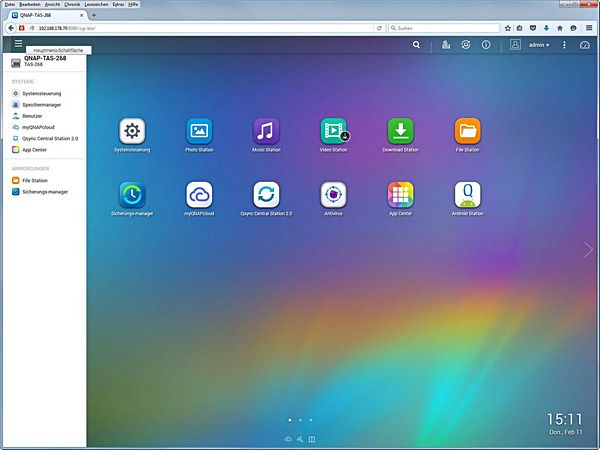600x450 pixels.
Task: Open Speichermanager in the sidebar menu
Action: tap(44, 104)
